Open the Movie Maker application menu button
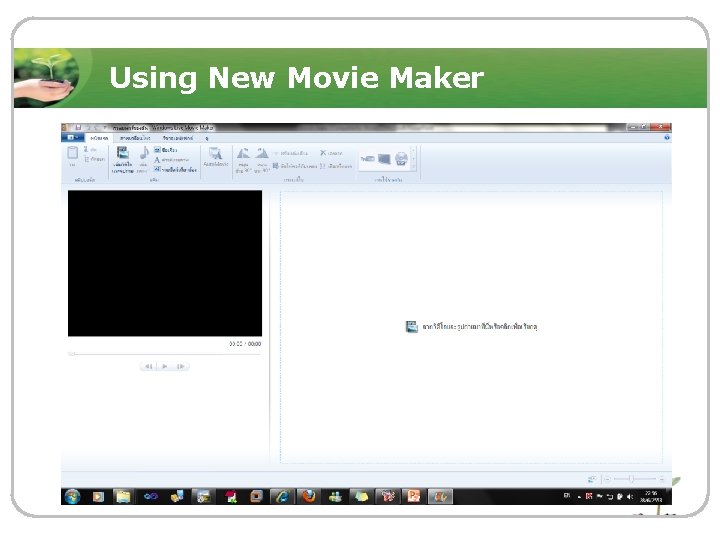This screenshot has width=720, height=540. point(73,137)
